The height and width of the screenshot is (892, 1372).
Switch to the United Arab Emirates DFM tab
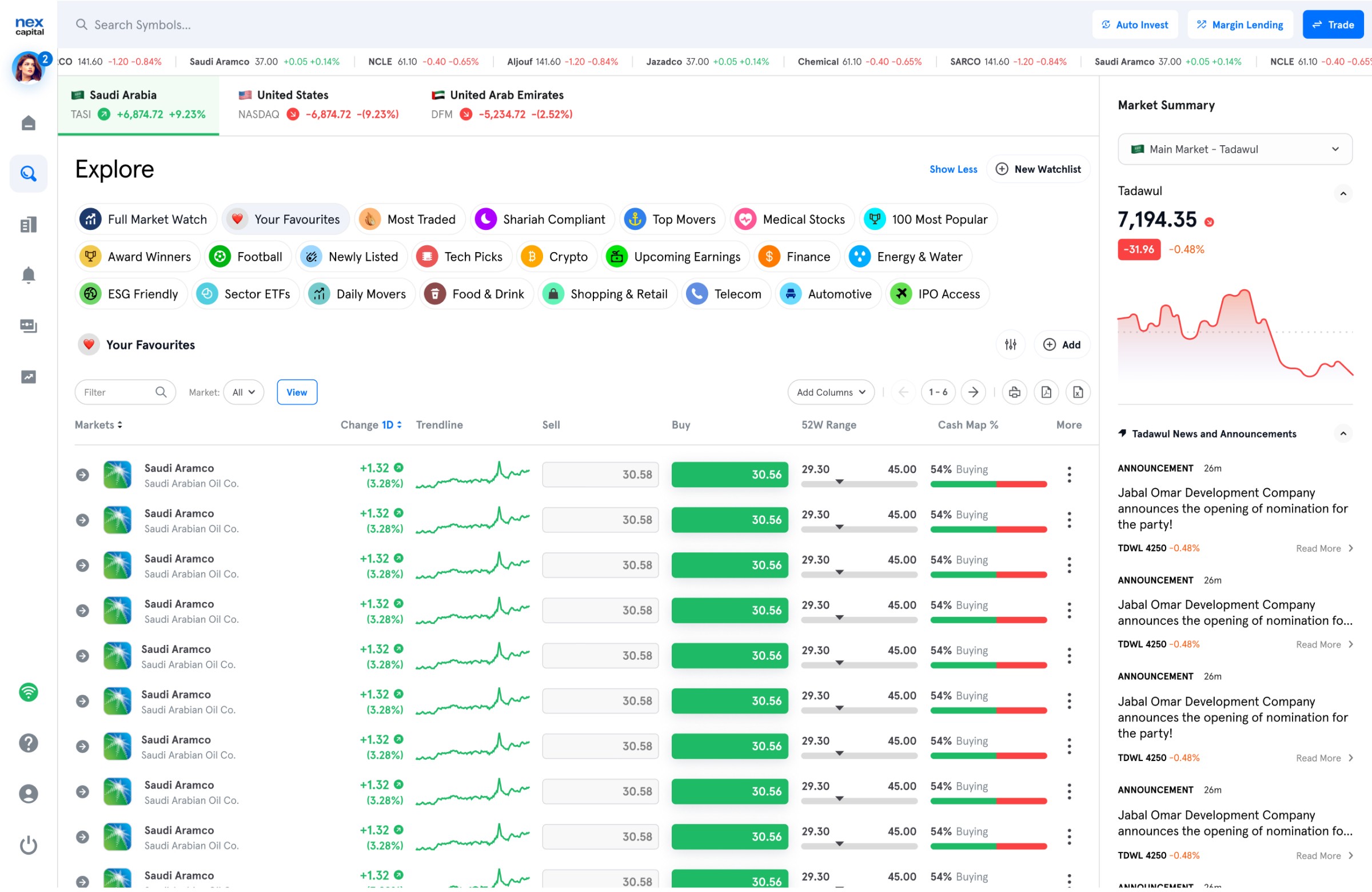(502, 106)
